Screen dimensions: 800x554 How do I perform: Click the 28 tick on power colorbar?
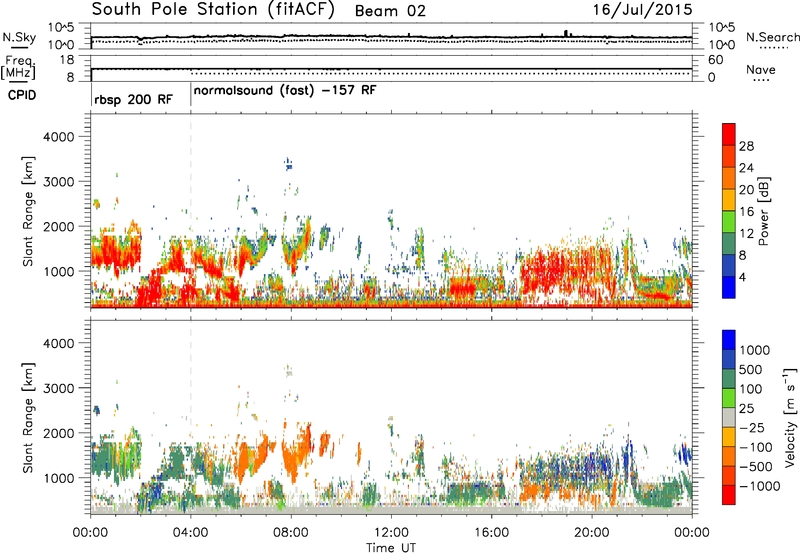point(746,146)
